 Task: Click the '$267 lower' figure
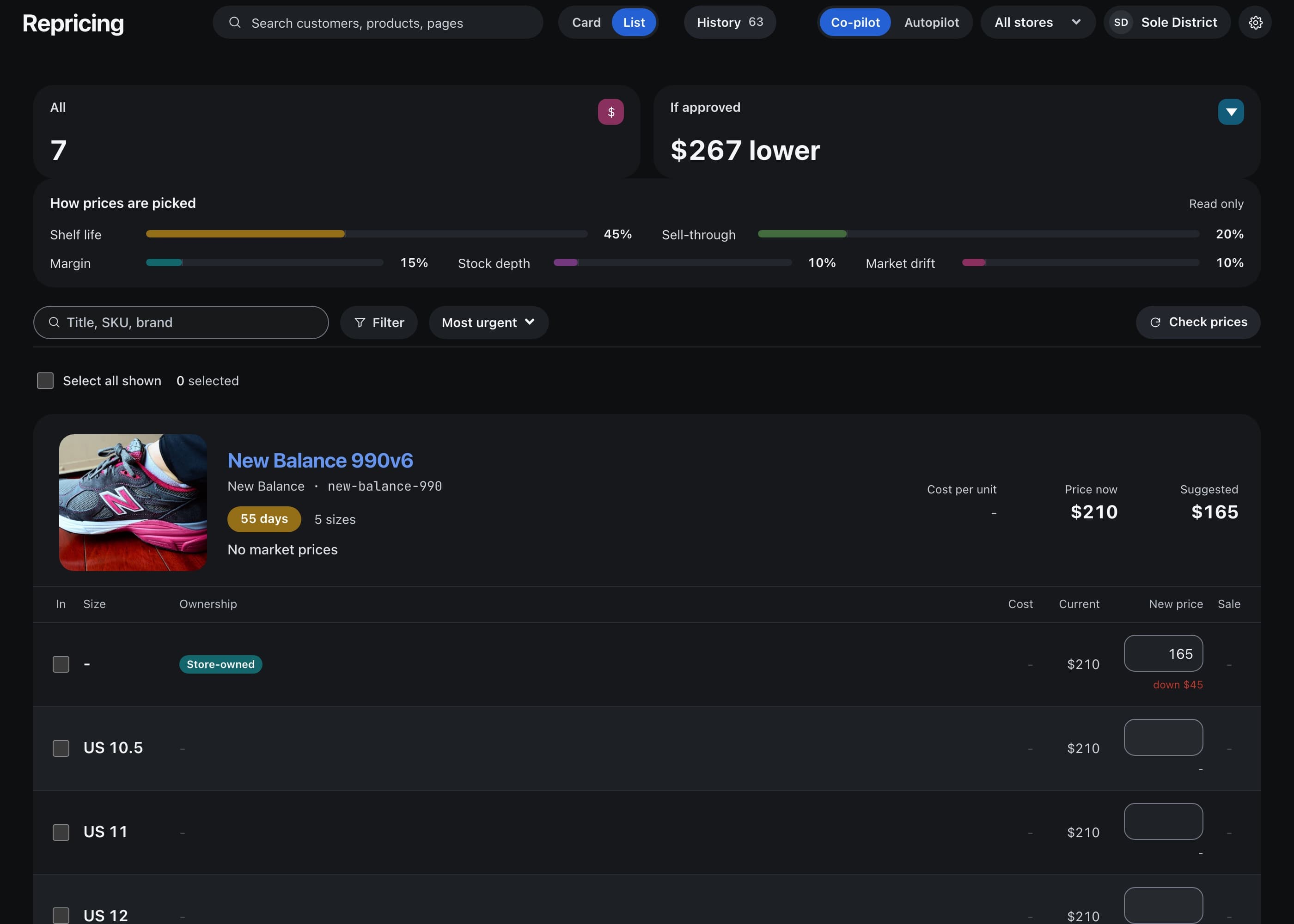tap(745, 150)
